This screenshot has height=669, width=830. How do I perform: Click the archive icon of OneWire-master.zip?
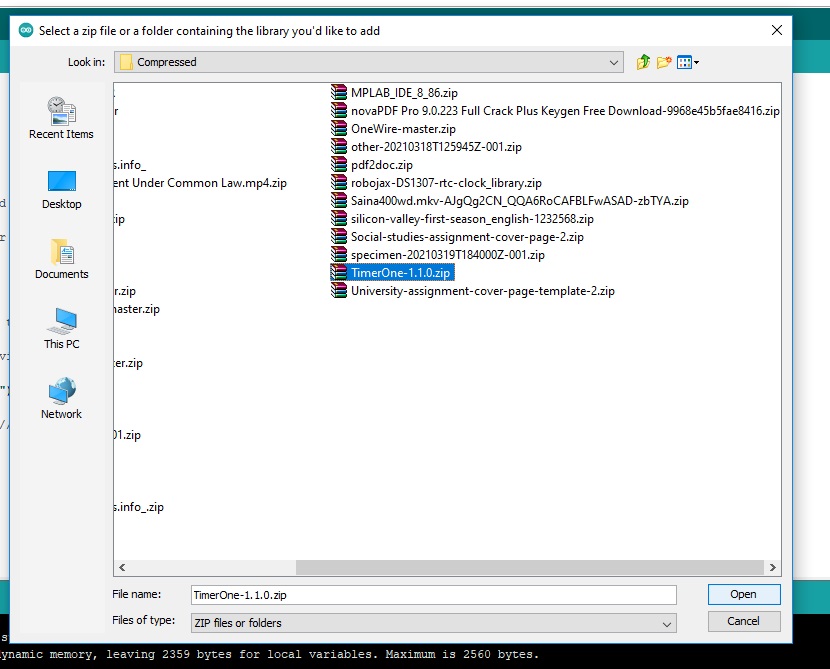339,129
